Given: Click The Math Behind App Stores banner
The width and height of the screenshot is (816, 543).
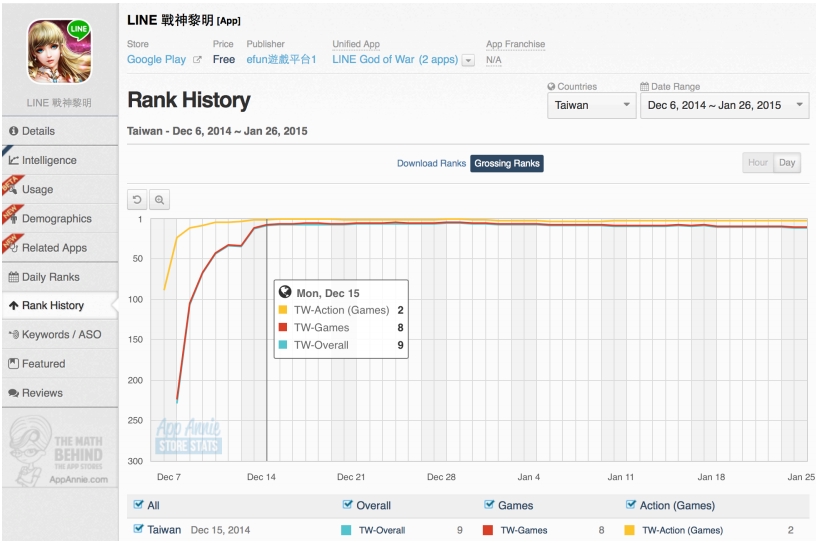Looking at the screenshot, I should coord(59,452).
